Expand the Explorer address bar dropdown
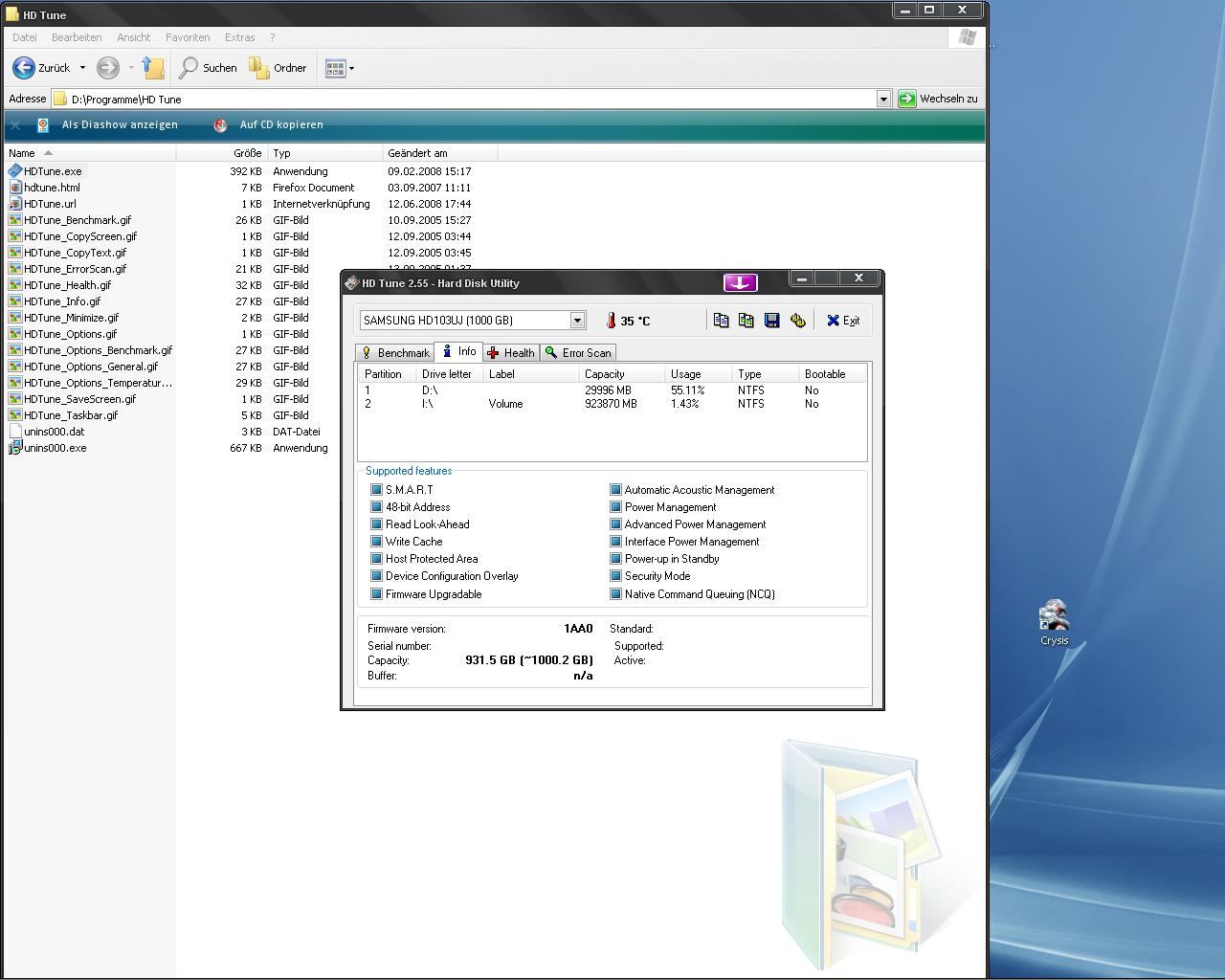The width and height of the screenshot is (1225, 980). point(883,99)
